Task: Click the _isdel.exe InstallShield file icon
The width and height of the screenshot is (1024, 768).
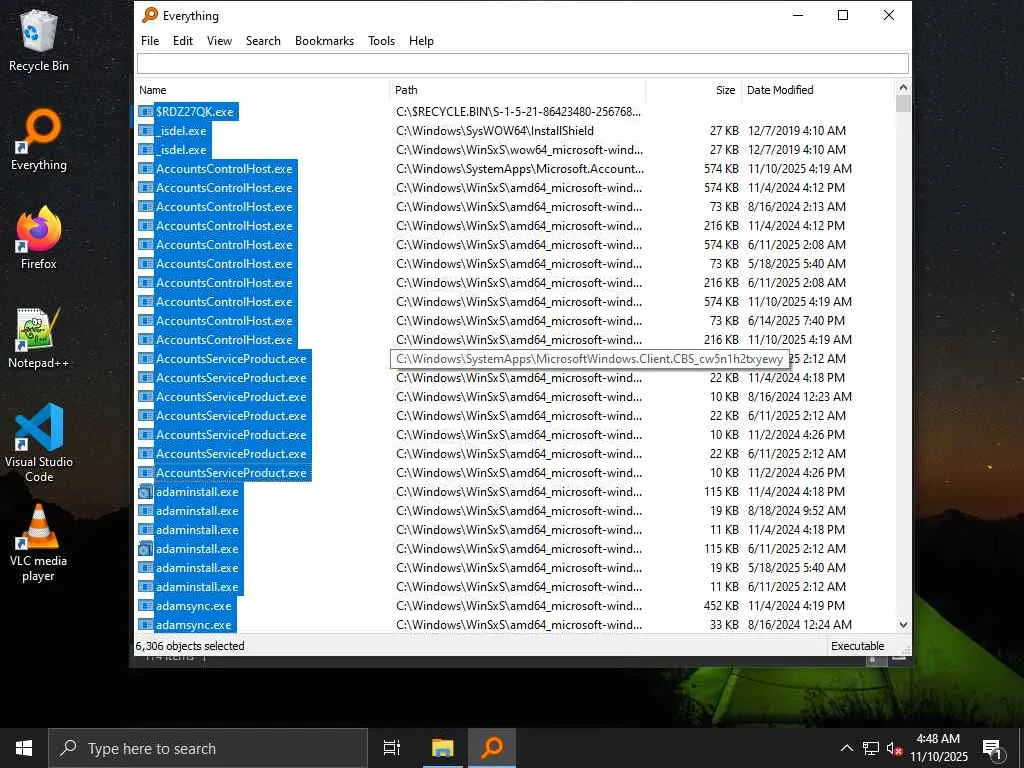Action: pos(146,131)
